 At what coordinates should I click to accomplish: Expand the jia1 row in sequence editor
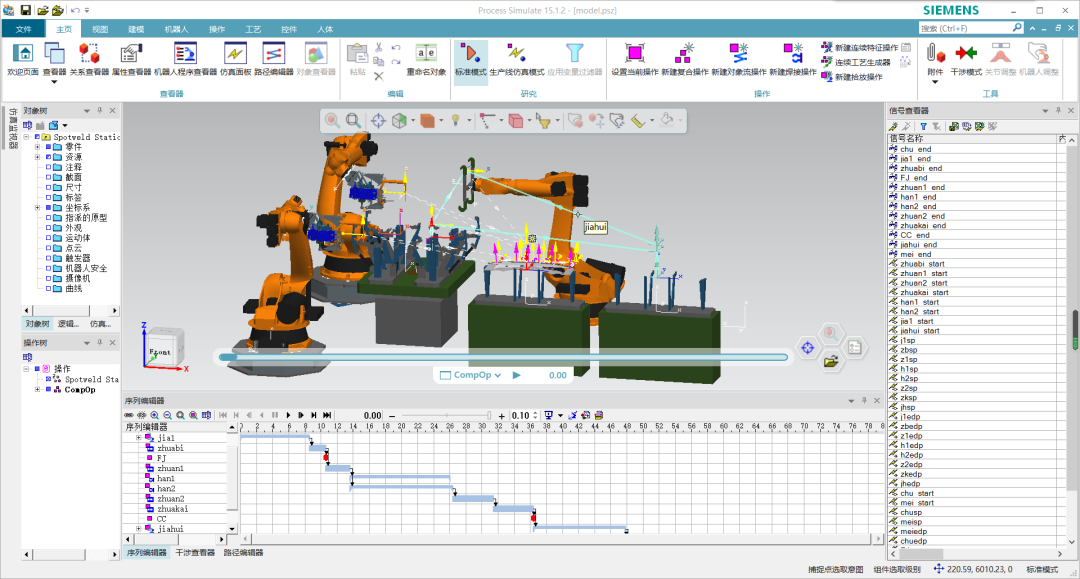point(139,438)
